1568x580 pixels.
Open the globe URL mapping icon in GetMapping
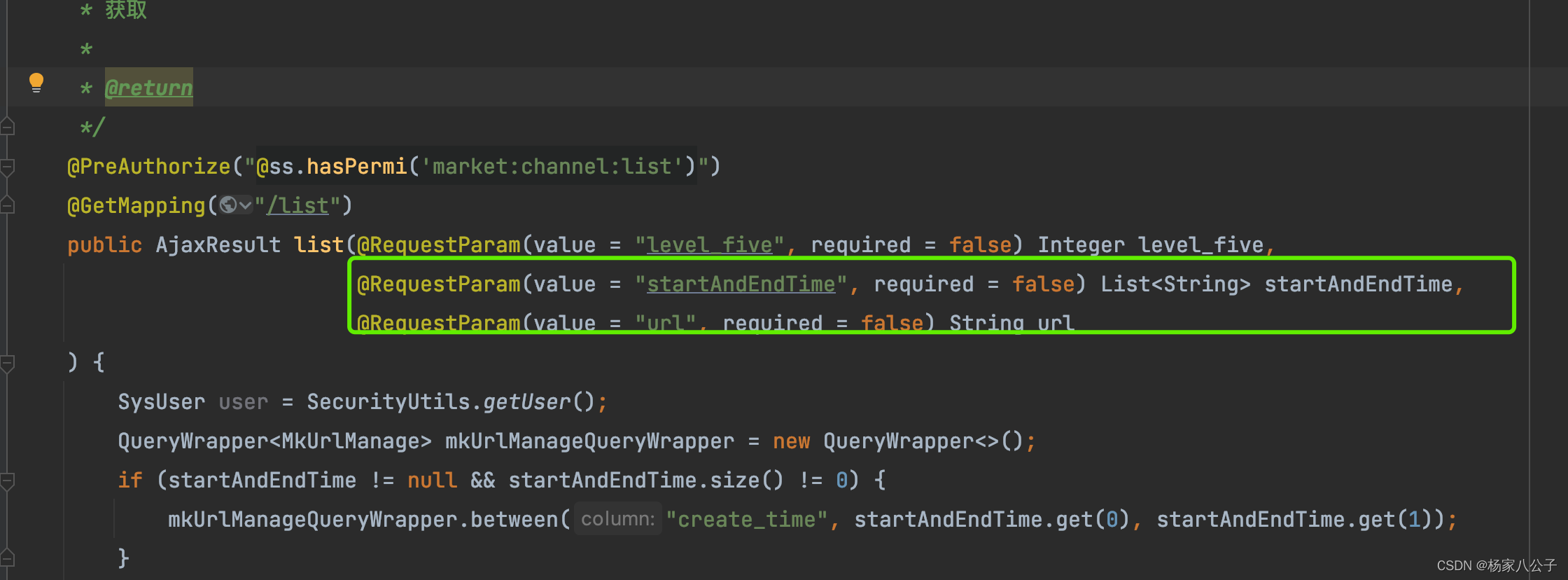[227, 205]
